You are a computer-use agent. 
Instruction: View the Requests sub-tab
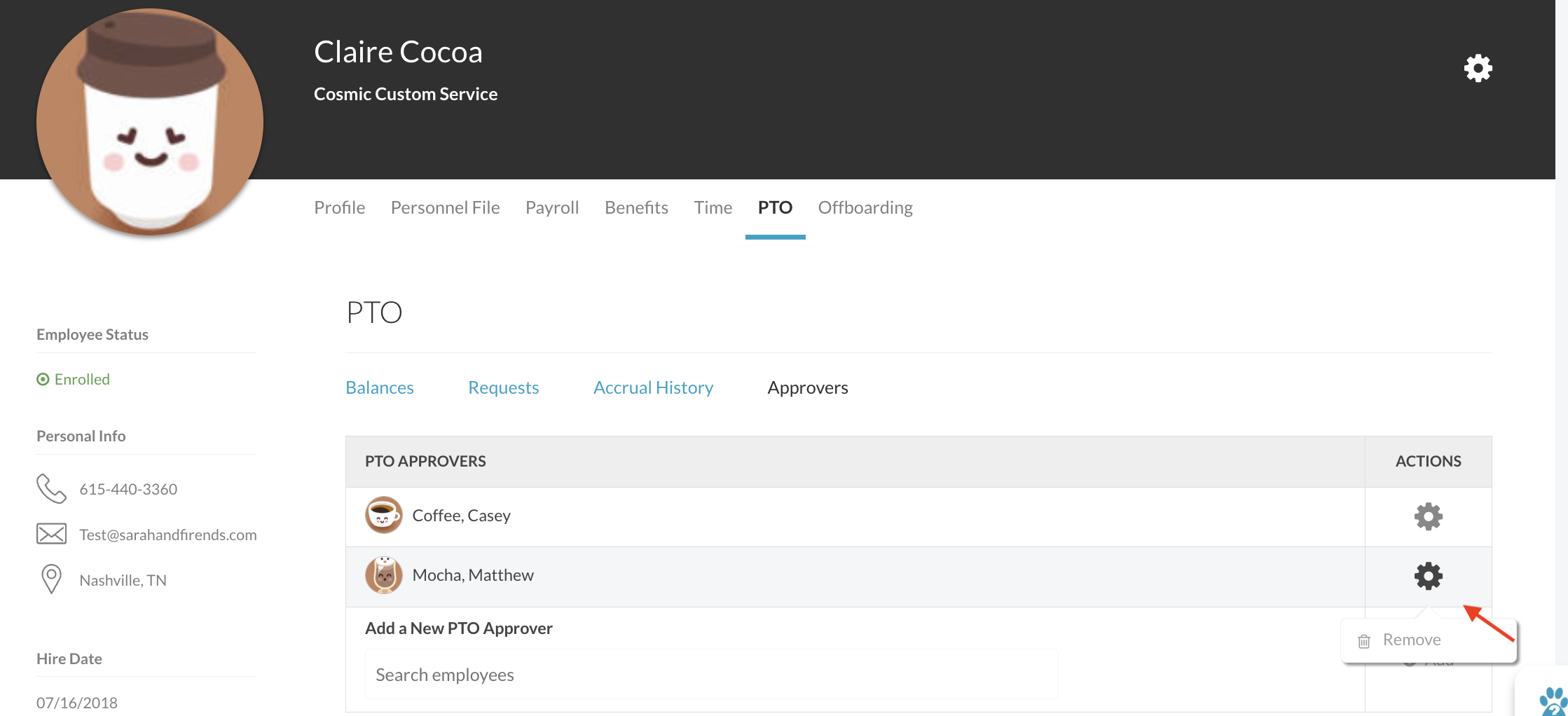click(x=503, y=387)
